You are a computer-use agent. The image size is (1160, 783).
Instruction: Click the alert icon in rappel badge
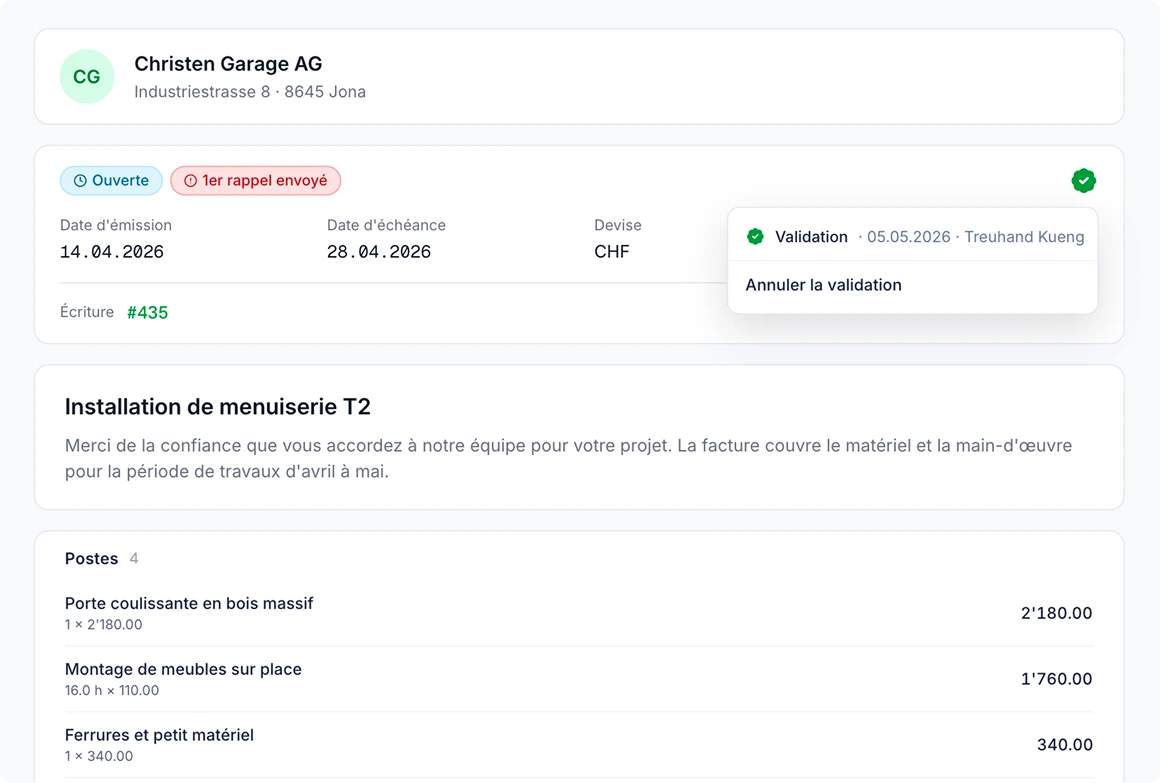(190, 181)
